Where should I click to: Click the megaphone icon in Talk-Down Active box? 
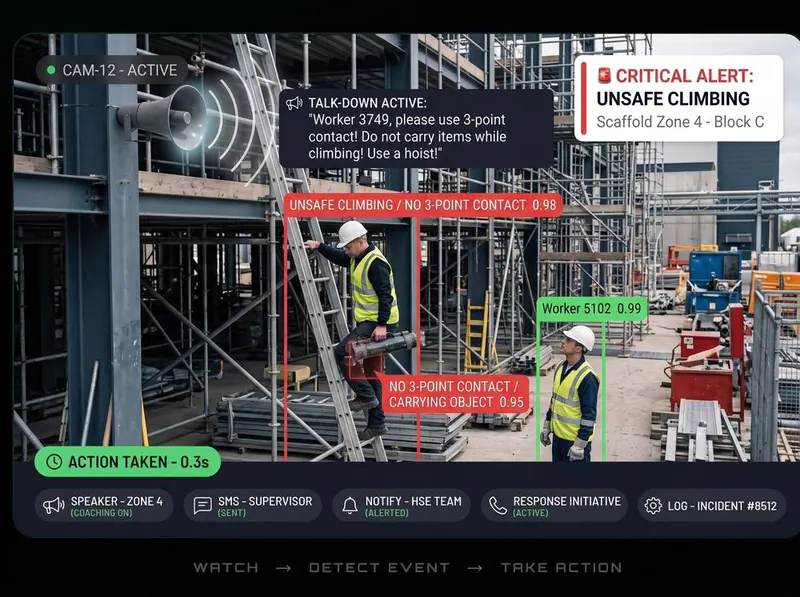(294, 103)
